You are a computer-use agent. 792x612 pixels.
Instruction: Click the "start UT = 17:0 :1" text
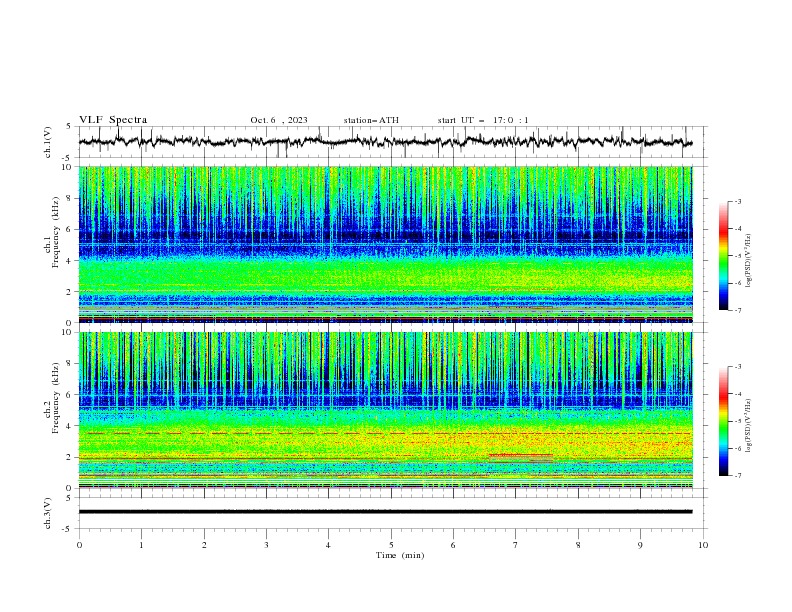[483, 120]
